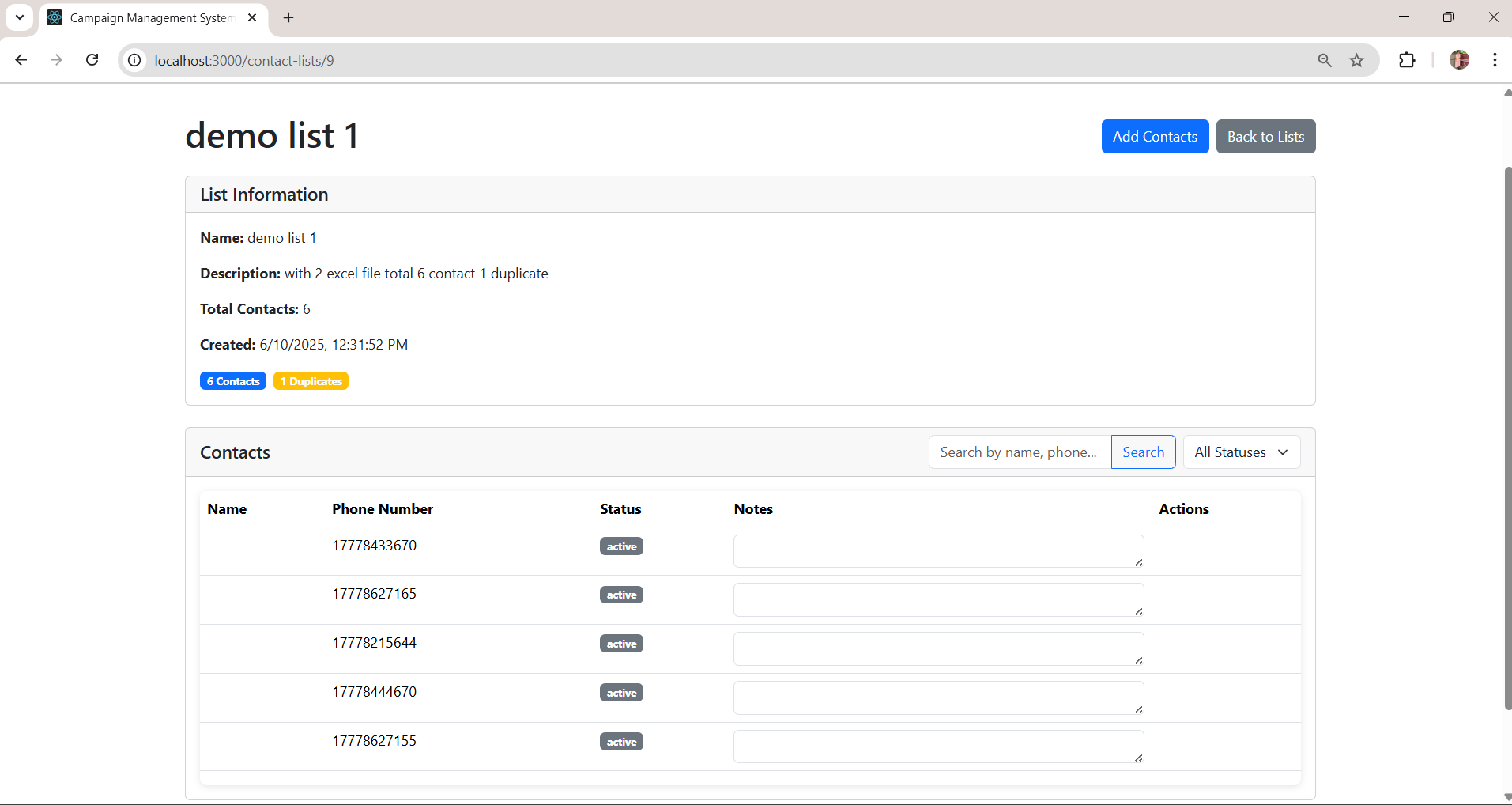
Task: Click the browser back arrow icon
Action: click(21, 60)
